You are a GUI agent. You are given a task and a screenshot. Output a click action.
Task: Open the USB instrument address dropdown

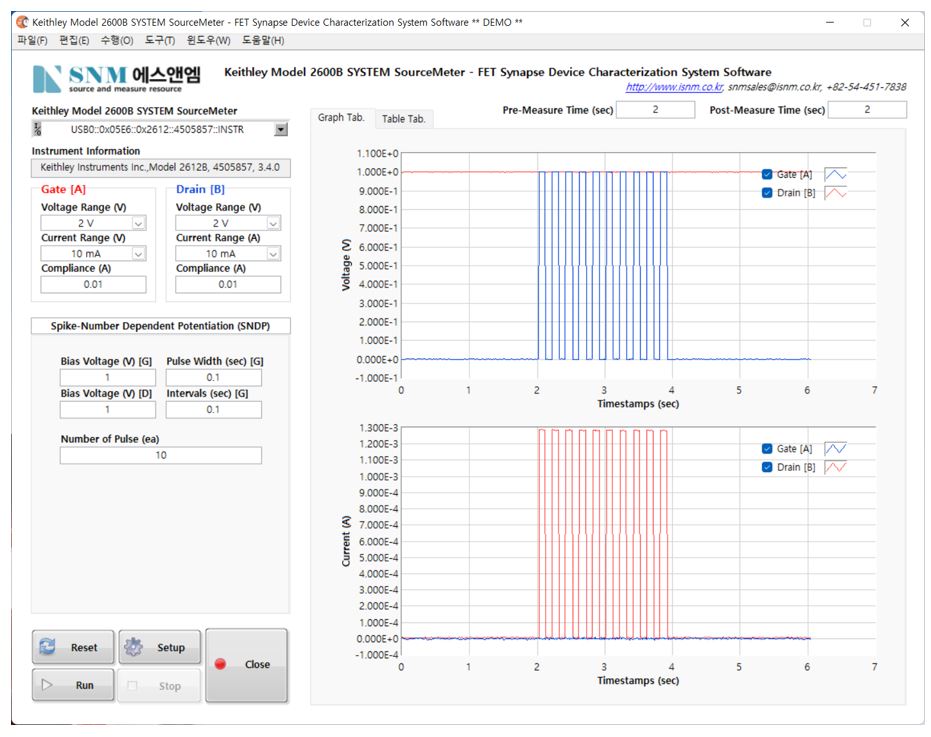point(280,129)
